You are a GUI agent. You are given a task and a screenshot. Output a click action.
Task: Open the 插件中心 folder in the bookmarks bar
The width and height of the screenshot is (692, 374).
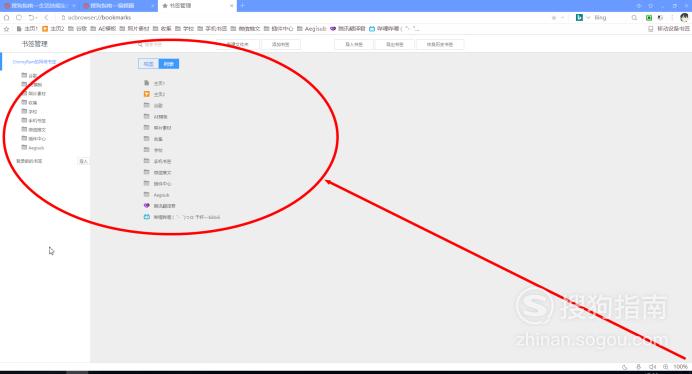278,29
